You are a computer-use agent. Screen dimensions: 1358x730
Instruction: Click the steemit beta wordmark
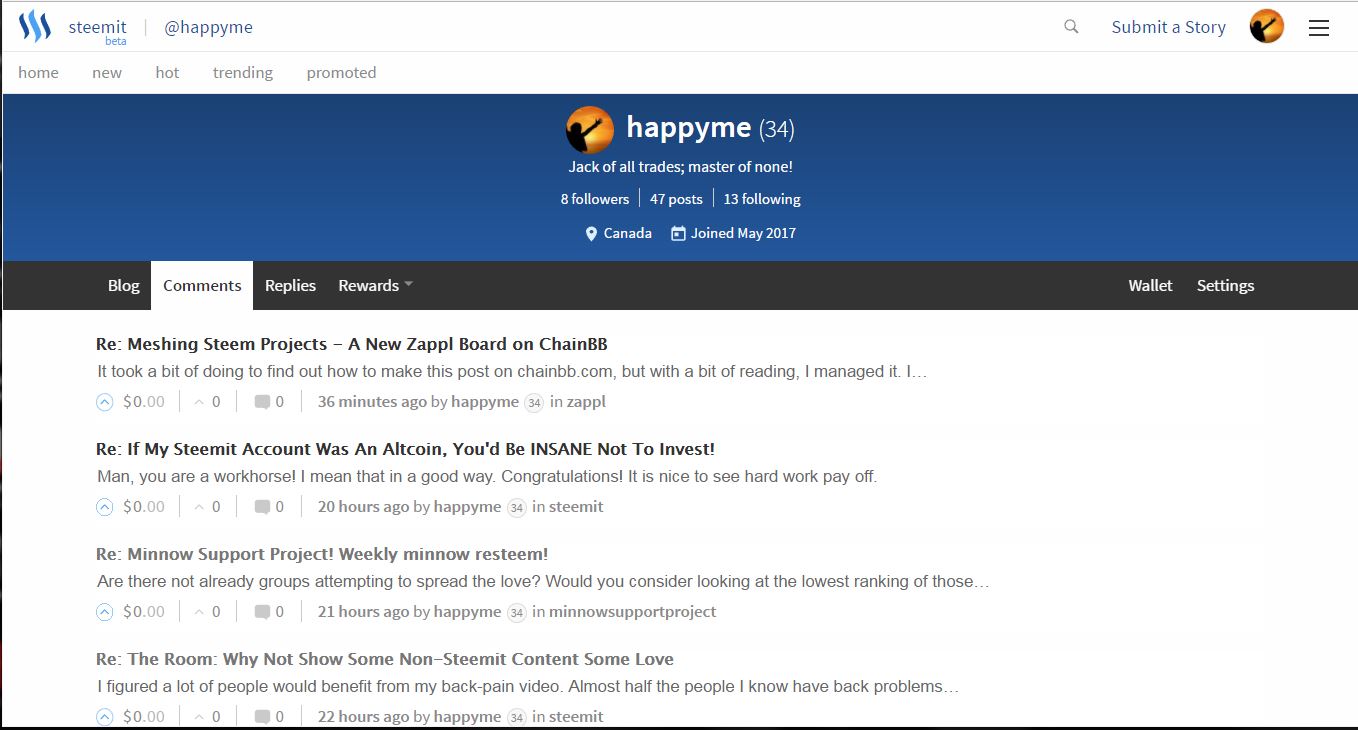pos(97,30)
